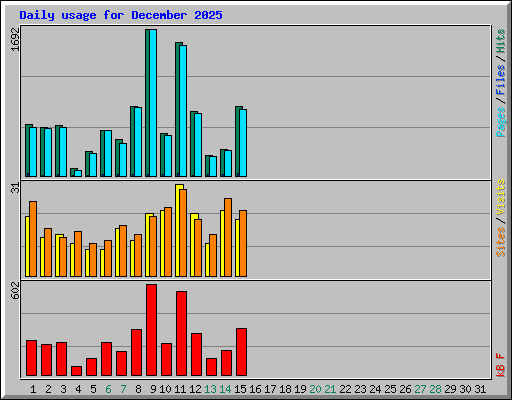
Task: Select the cyan hits bar for day 8
Action: 138,142
